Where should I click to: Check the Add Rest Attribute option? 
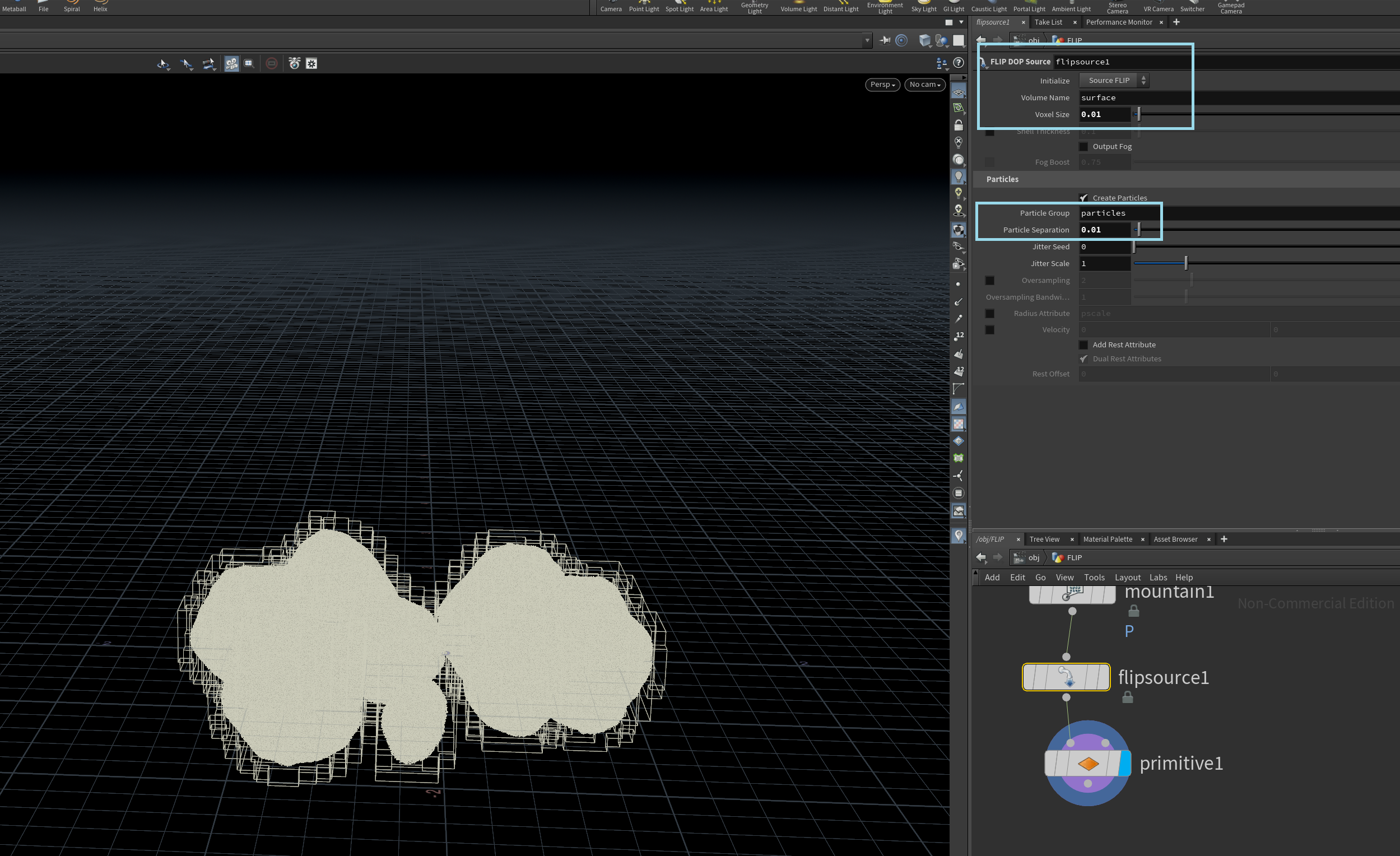coord(1083,345)
